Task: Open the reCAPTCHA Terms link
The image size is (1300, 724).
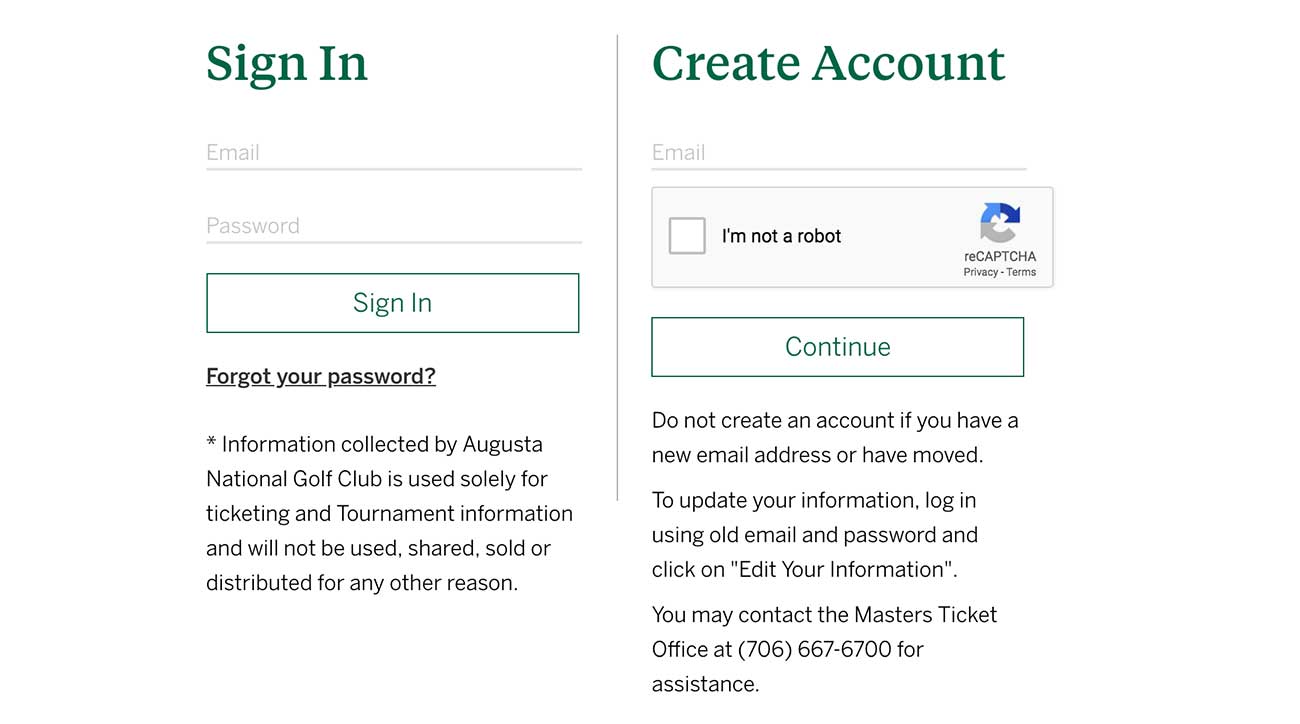Action: click(x=1021, y=272)
